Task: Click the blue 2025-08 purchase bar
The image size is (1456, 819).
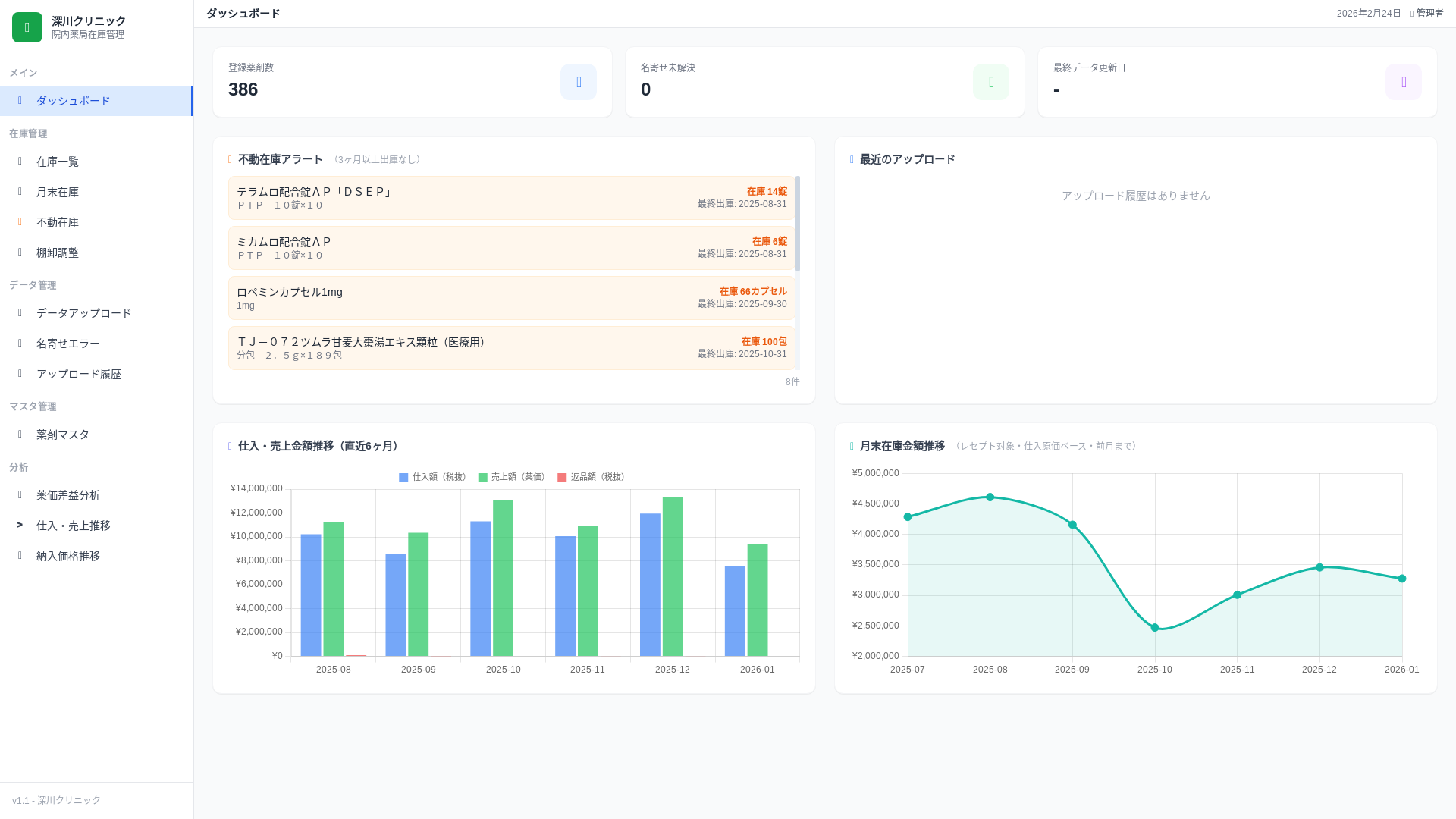Action: click(x=311, y=595)
